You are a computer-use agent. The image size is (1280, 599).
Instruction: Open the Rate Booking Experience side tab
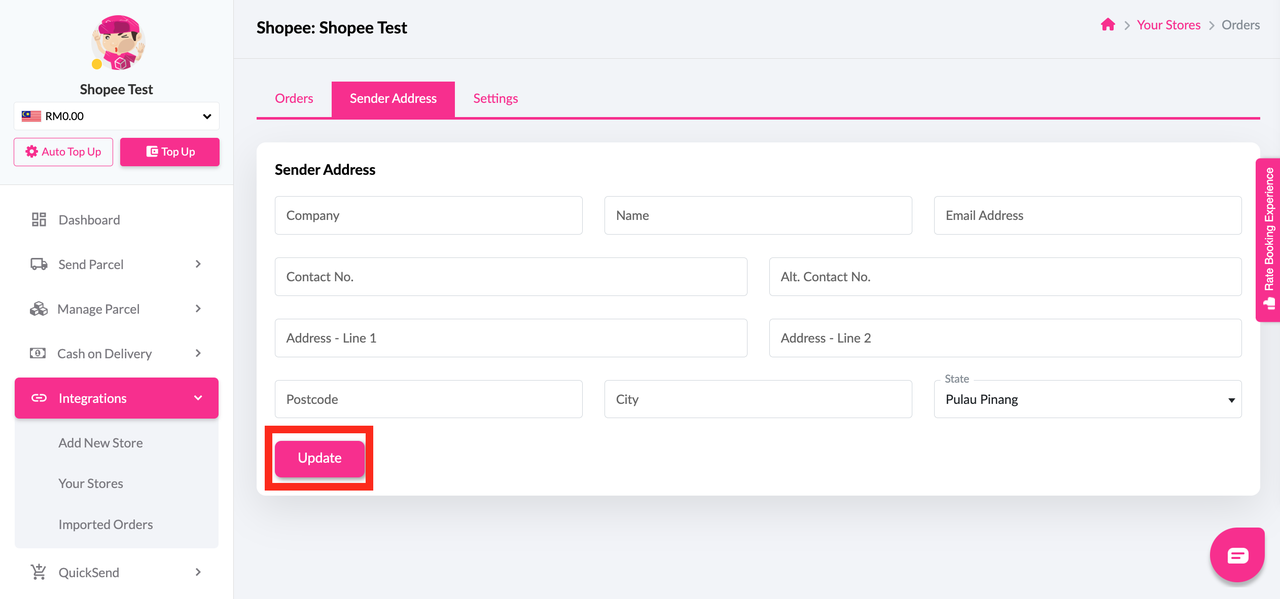(1268, 240)
